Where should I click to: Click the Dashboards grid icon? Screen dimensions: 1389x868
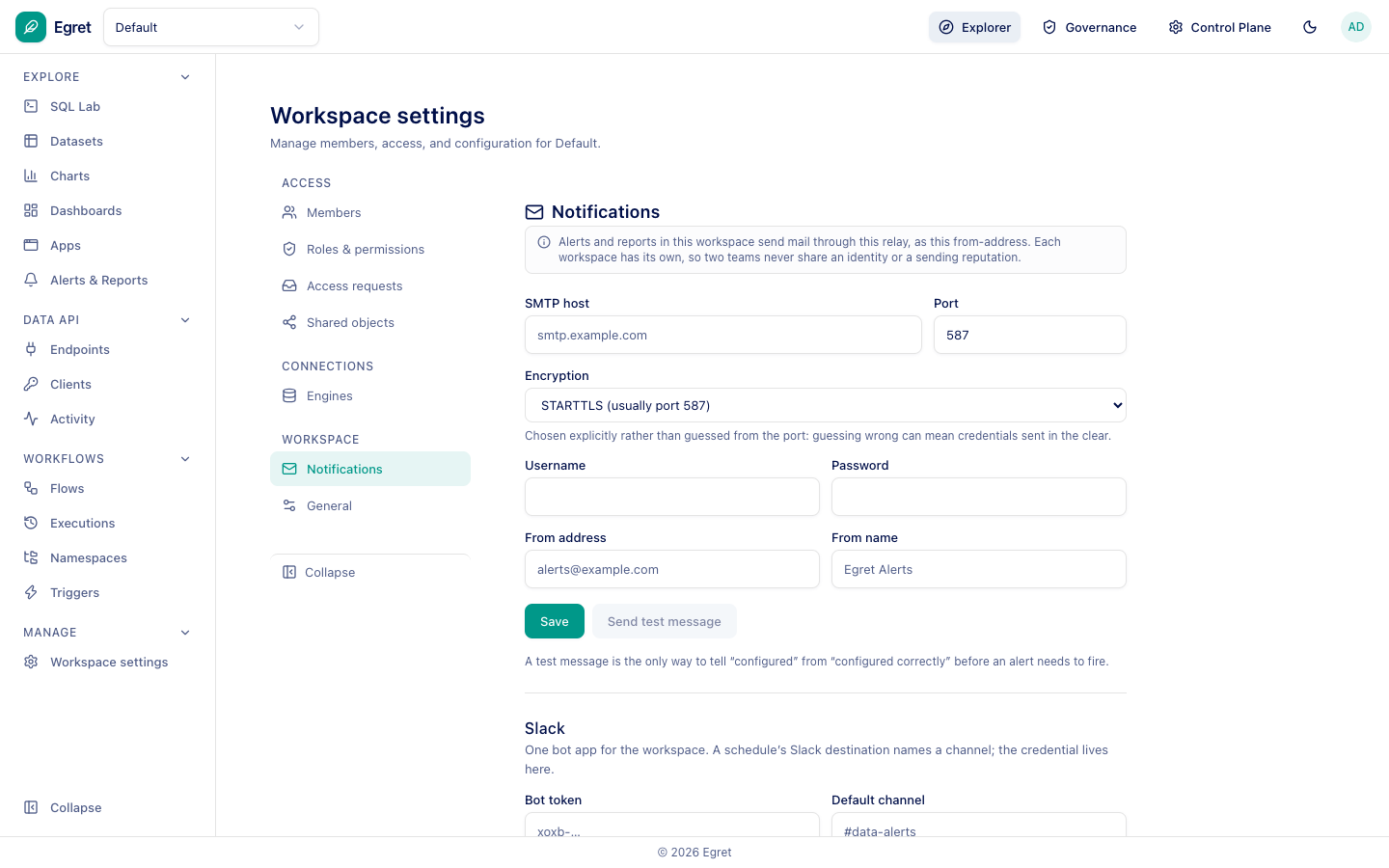click(31, 210)
